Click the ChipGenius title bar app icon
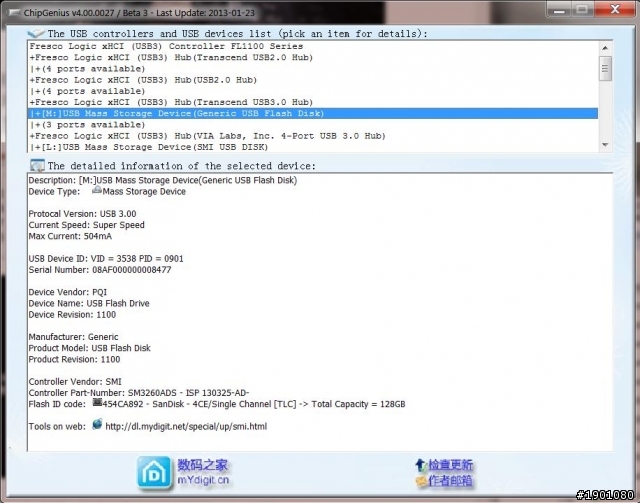This screenshot has height=503, width=640. [13, 13]
